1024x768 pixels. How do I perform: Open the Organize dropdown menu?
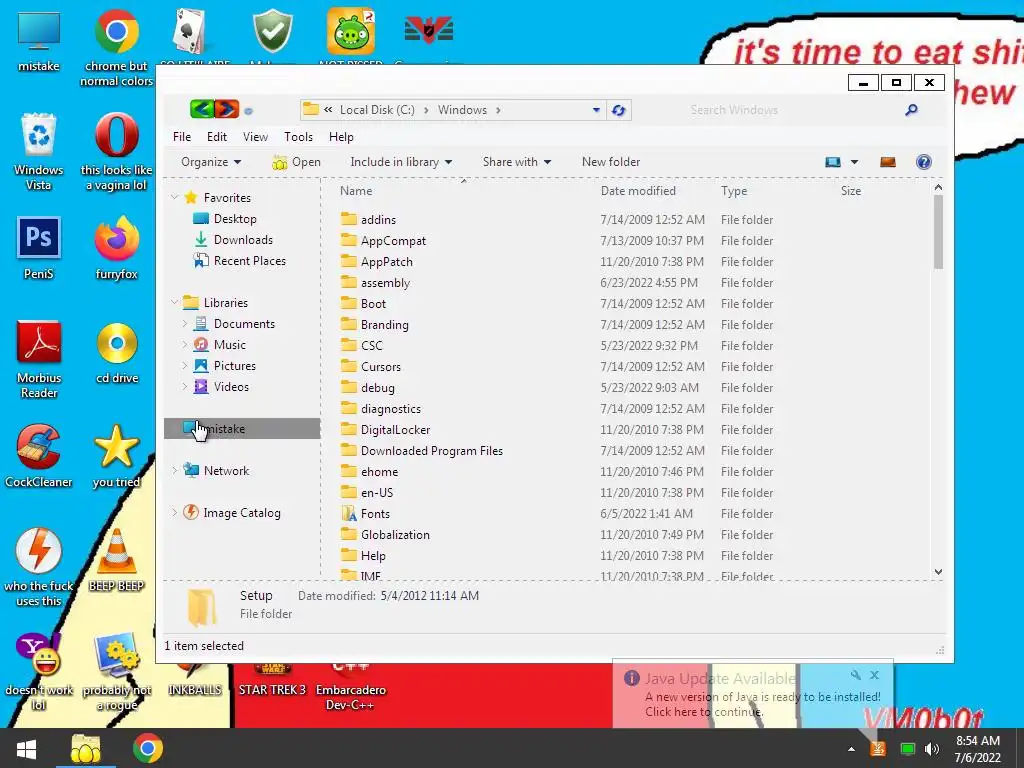tap(211, 162)
